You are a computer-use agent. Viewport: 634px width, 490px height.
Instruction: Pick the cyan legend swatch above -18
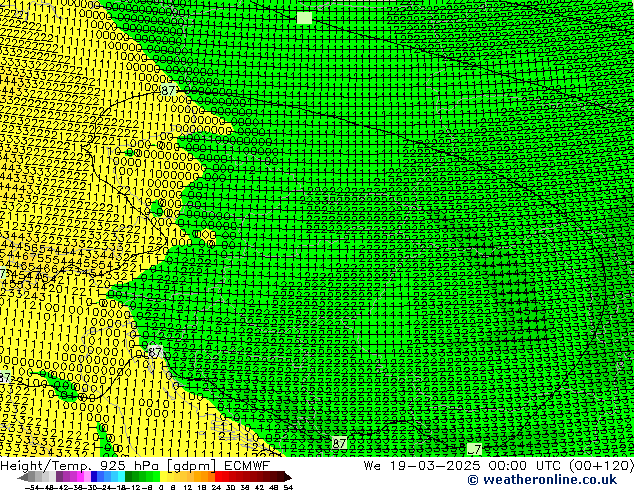point(121,477)
